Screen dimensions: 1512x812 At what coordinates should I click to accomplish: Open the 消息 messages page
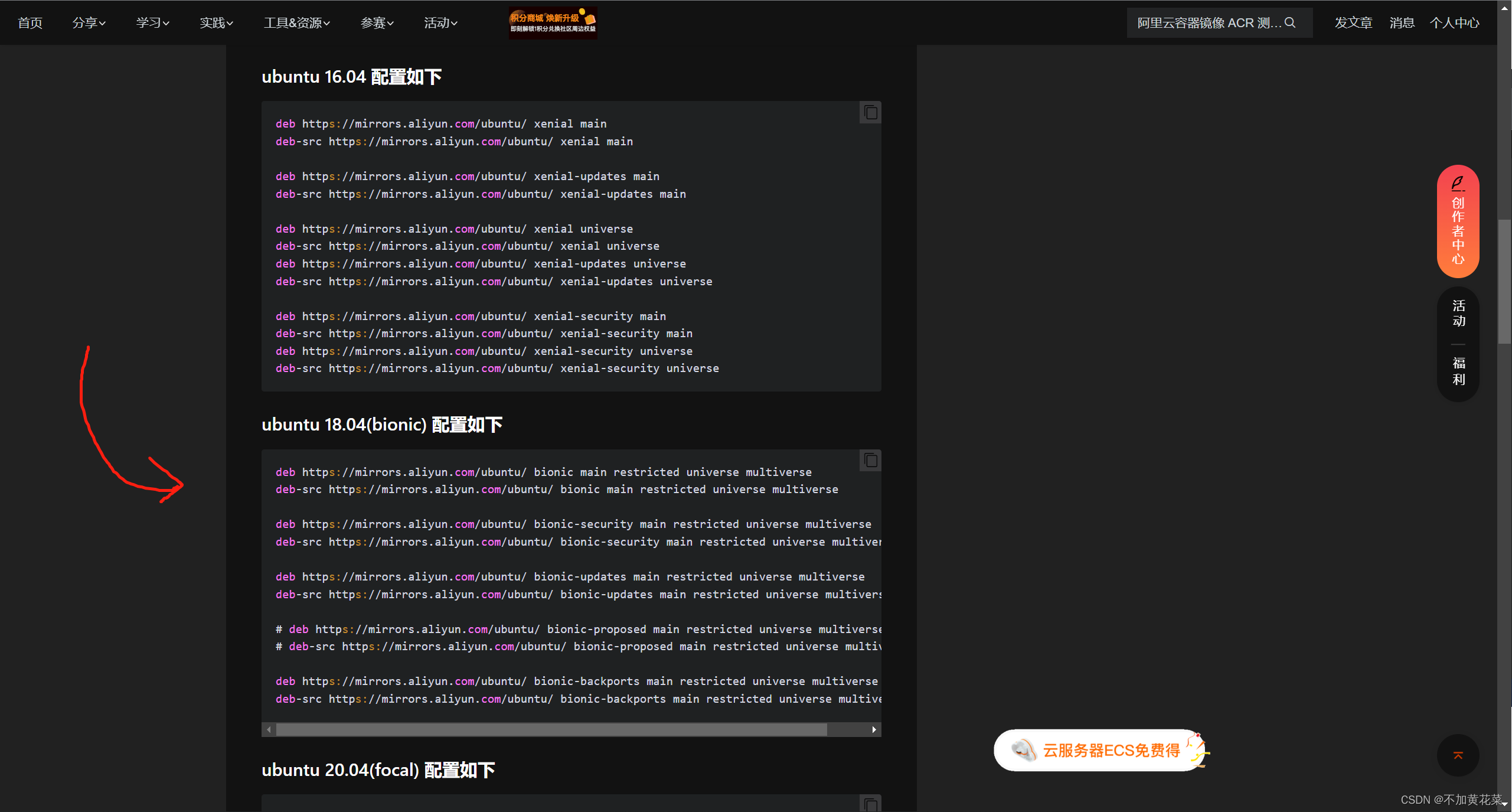coord(1402,22)
